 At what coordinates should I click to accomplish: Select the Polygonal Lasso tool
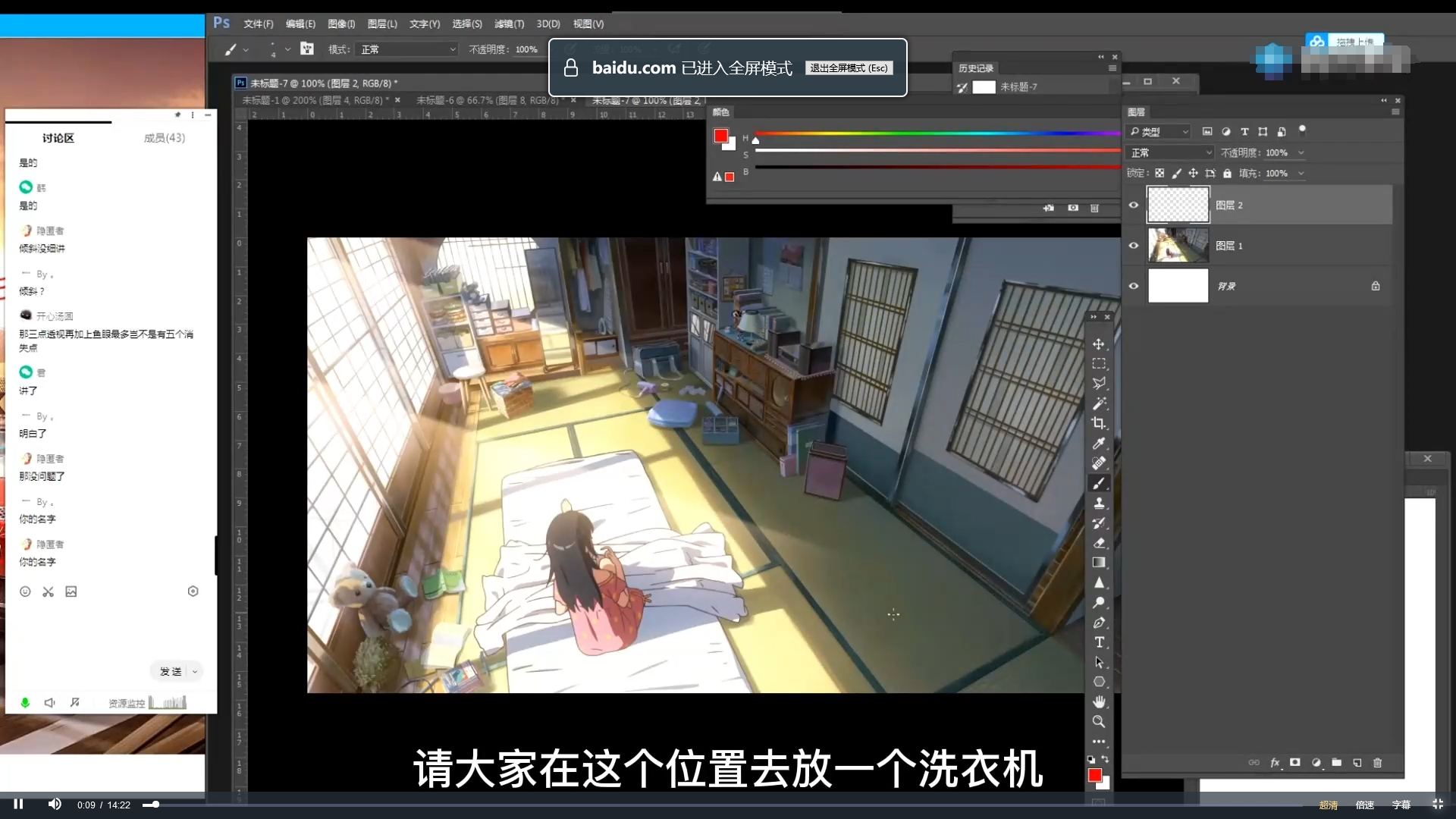point(1098,384)
